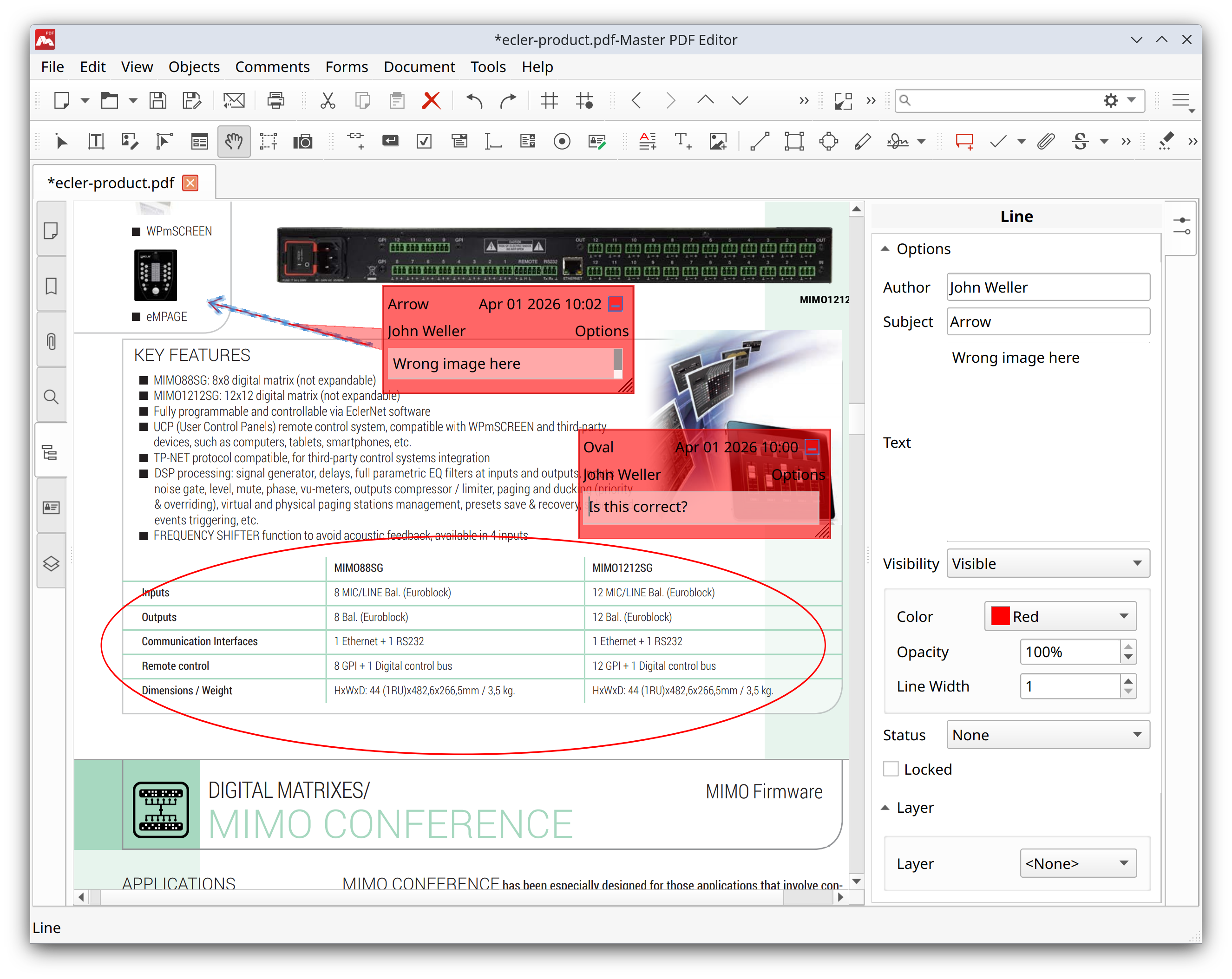Click Options in the Arrow comment popup
The width and height of the screenshot is (1232, 979).
point(601,331)
